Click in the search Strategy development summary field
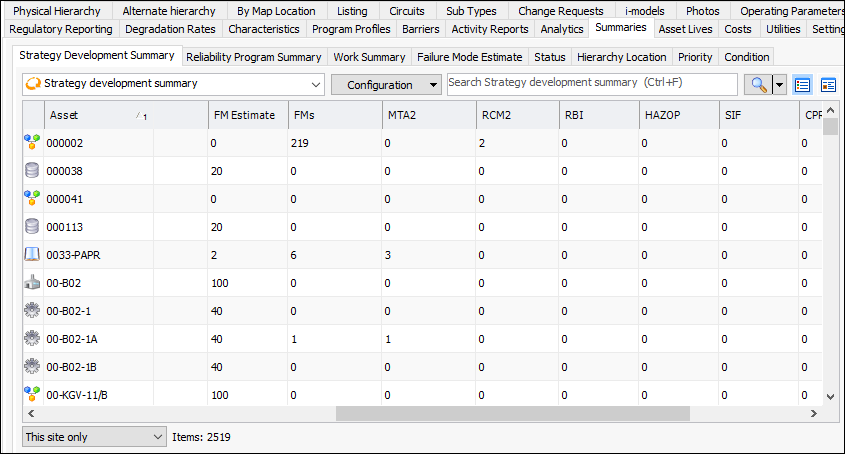Viewport: 845px width, 454px height. coord(594,83)
